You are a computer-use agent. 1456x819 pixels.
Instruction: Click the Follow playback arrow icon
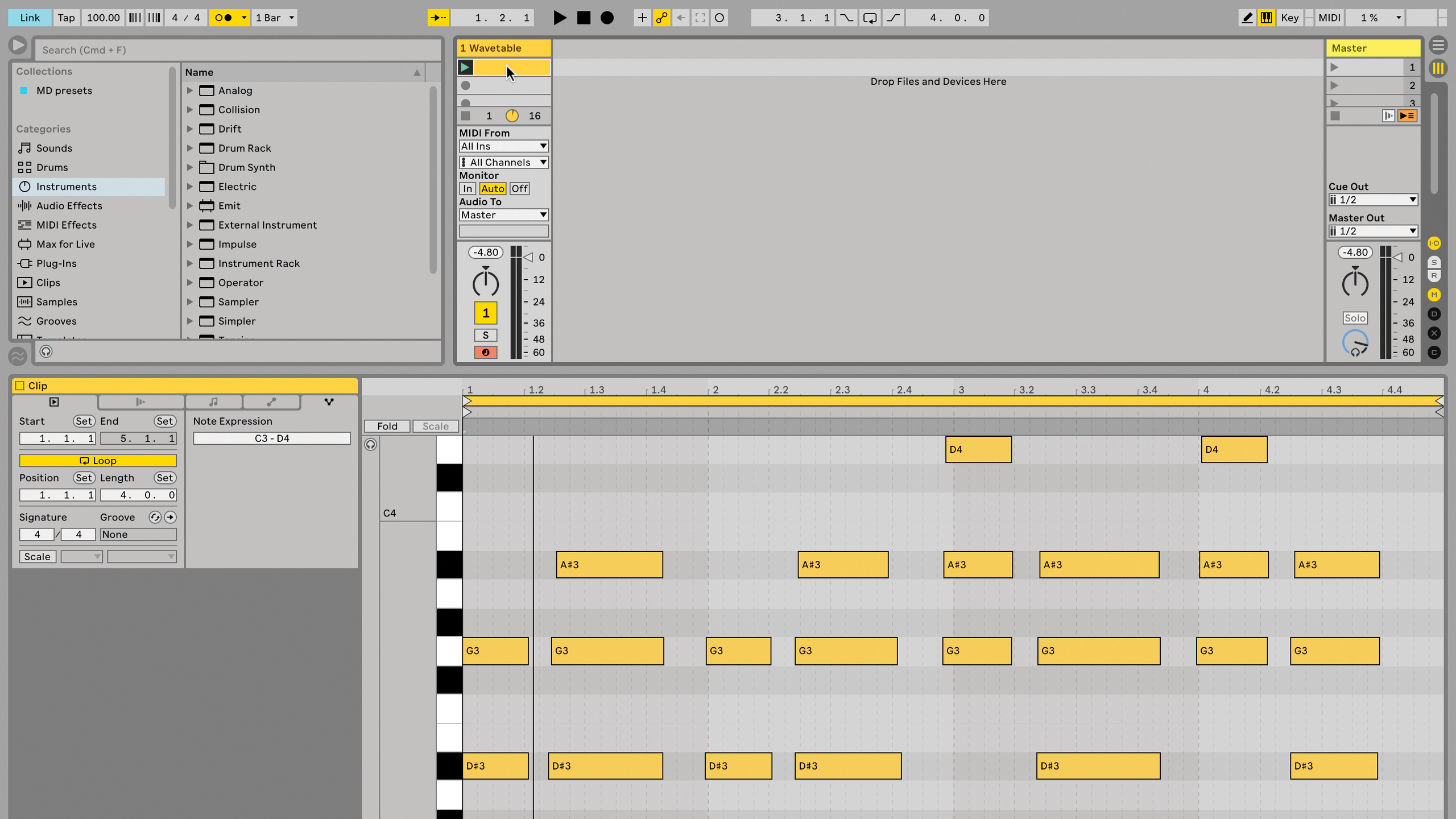[438, 18]
